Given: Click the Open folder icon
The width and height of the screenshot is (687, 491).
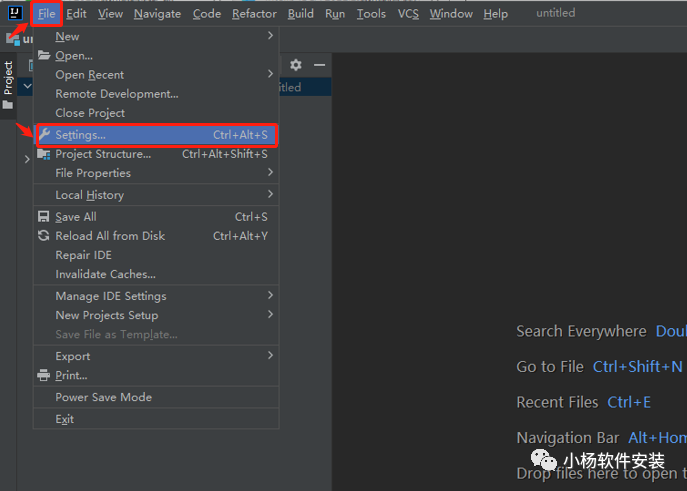Looking at the screenshot, I should click(x=44, y=56).
